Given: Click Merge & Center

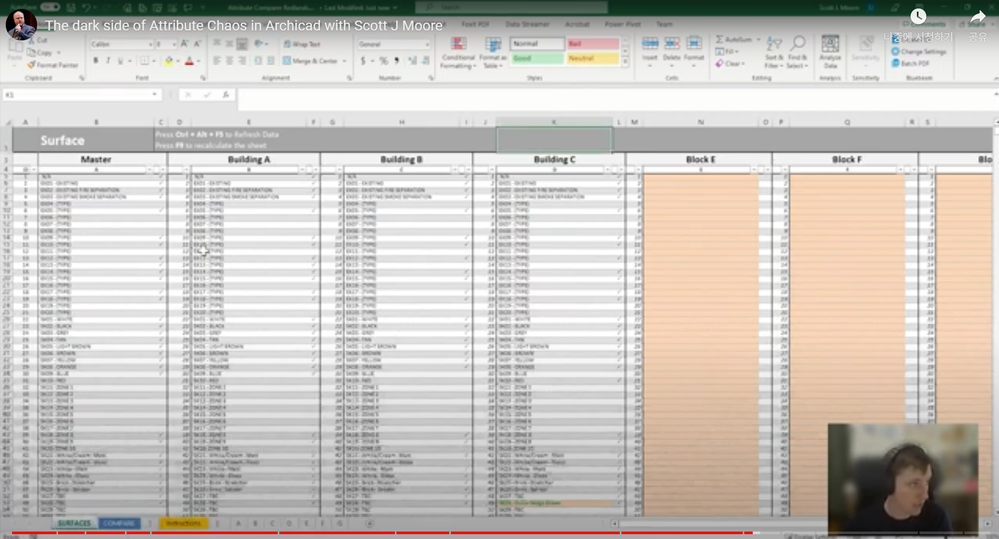Looking at the screenshot, I should pyautogui.click(x=310, y=61).
